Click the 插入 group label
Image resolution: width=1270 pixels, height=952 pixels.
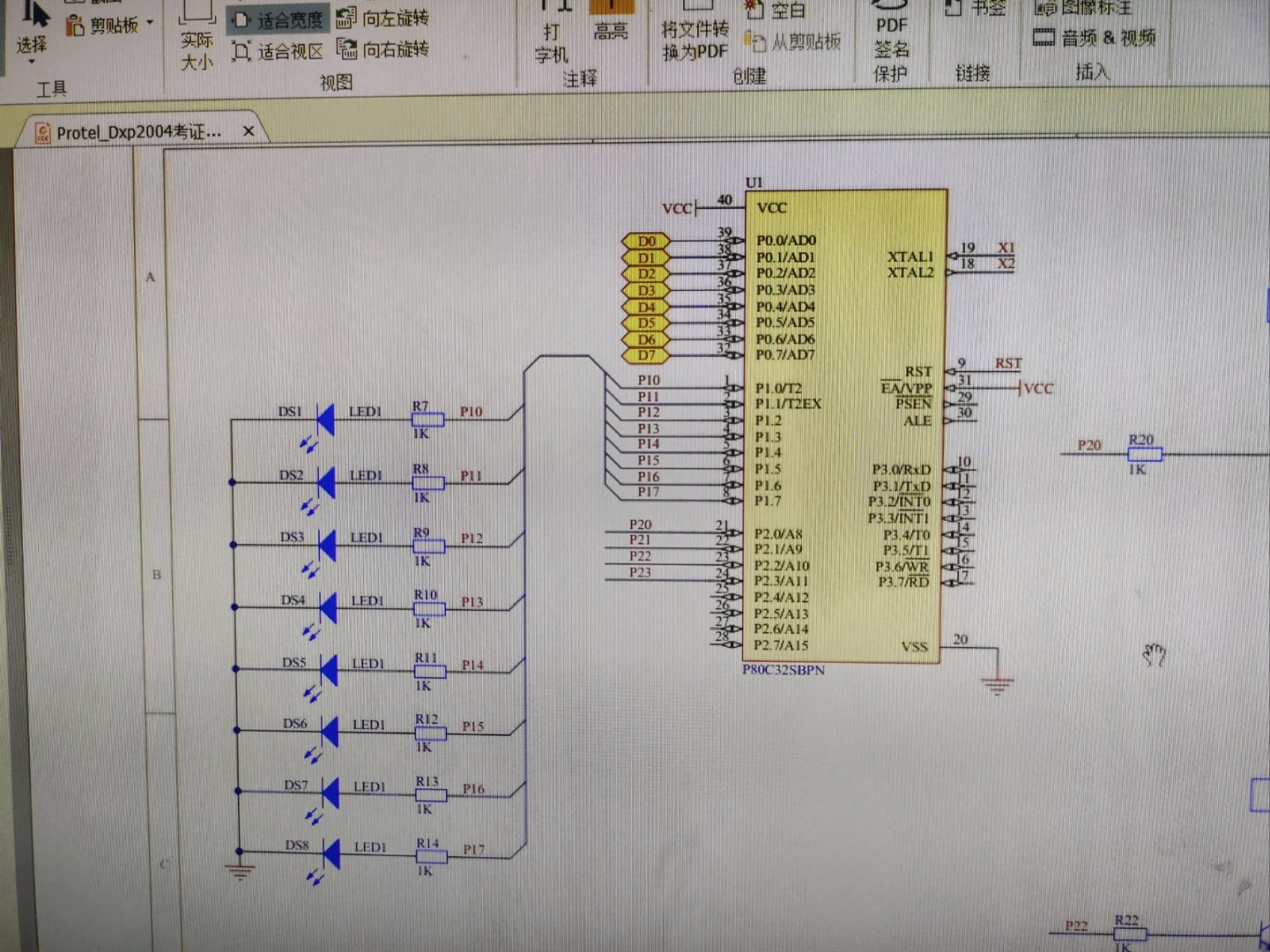pyautogui.click(x=1091, y=71)
